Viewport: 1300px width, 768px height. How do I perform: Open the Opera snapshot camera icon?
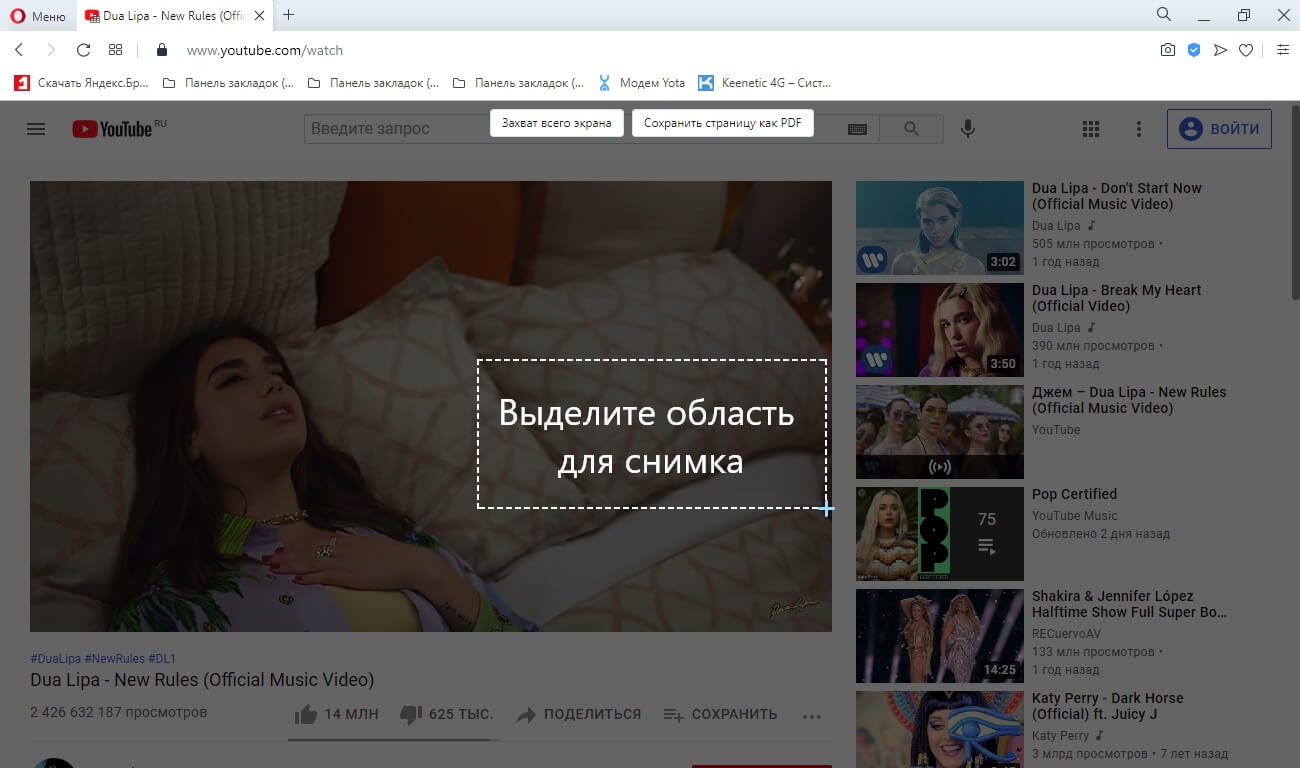(x=1167, y=49)
